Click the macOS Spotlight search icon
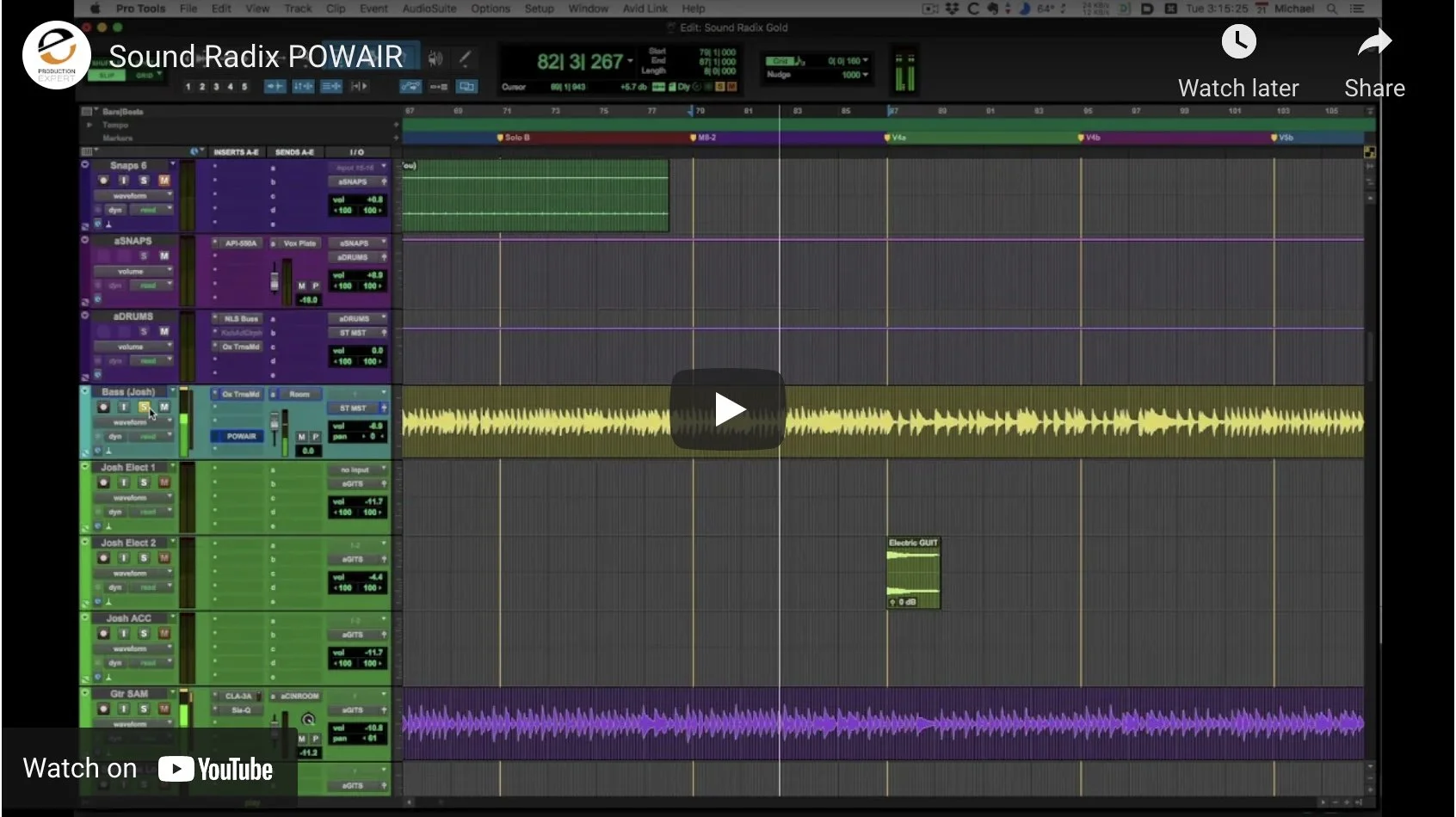Viewport: 1456px width, 817px height. pos(1332,9)
